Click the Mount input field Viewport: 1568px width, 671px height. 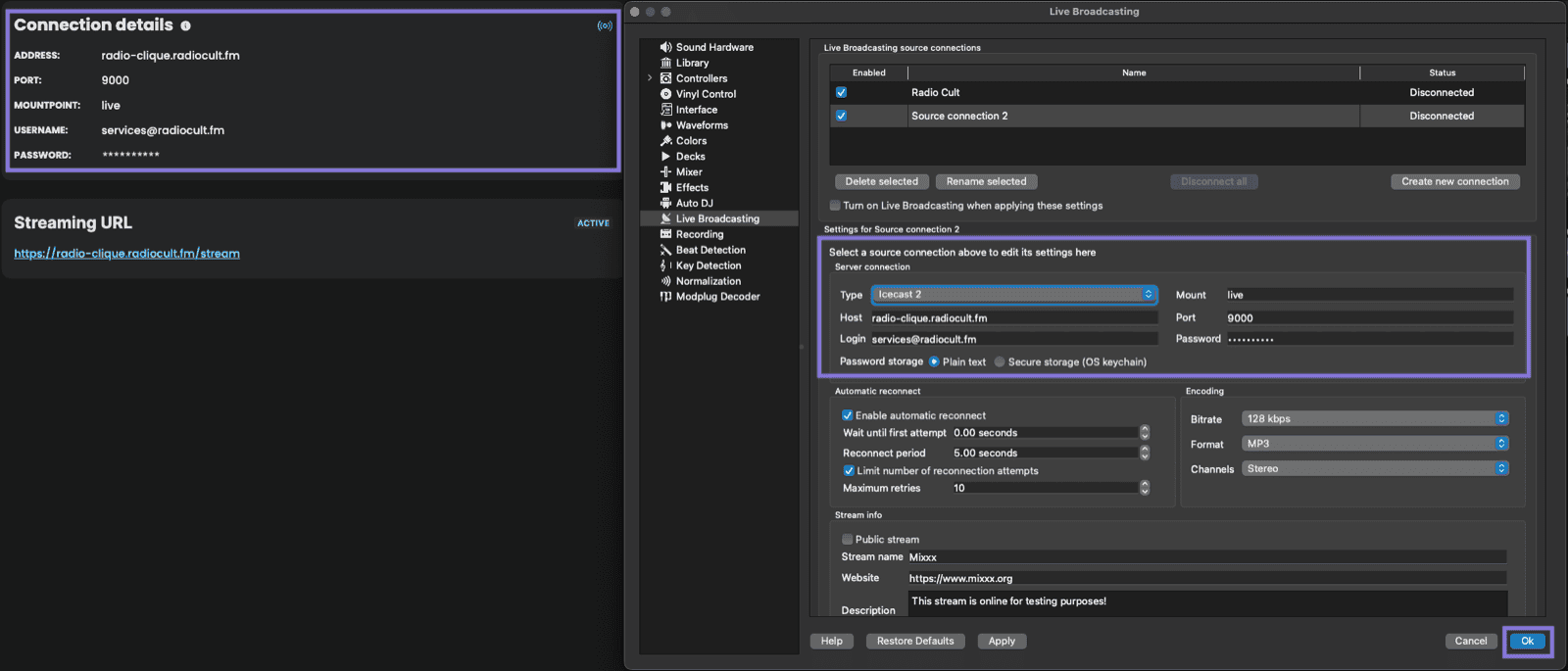[1369, 295]
